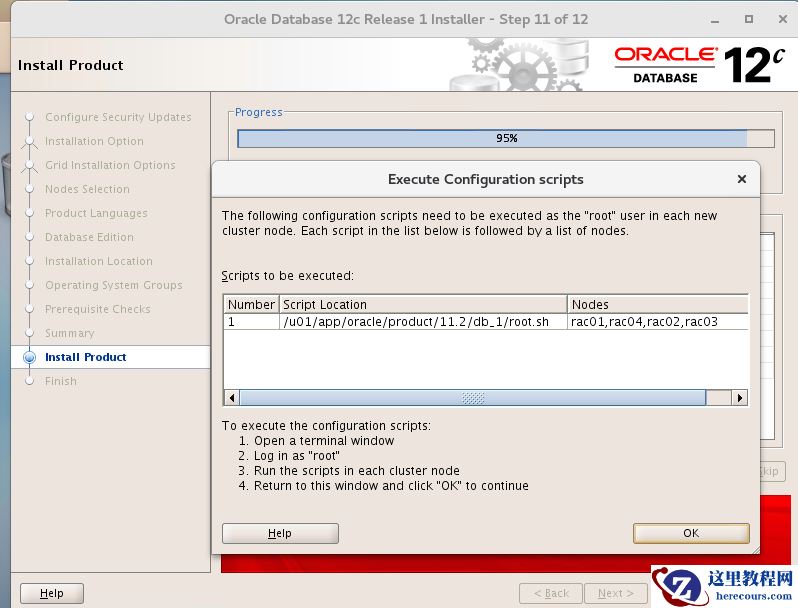This screenshot has width=798, height=608.
Task: Select Summary step in sidebar
Action: tap(70, 333)
